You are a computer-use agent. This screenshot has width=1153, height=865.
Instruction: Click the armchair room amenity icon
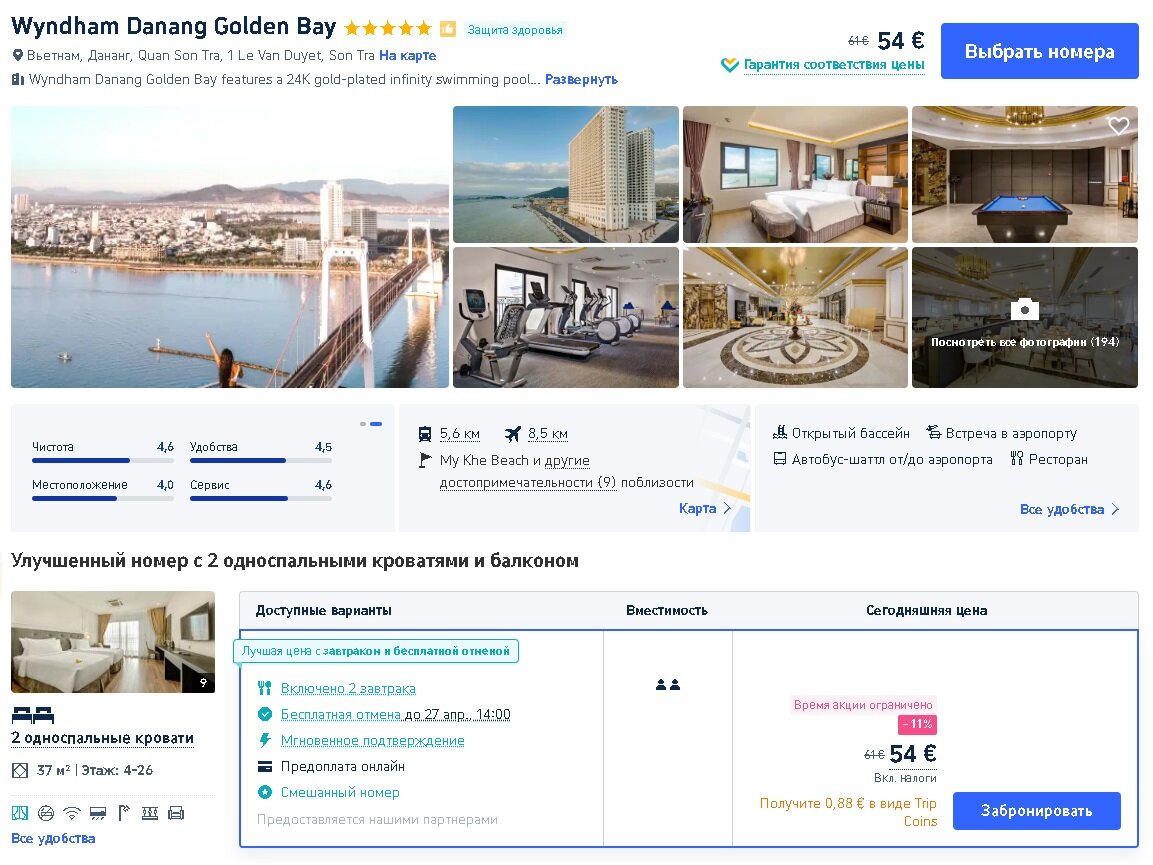click(176, 813)
